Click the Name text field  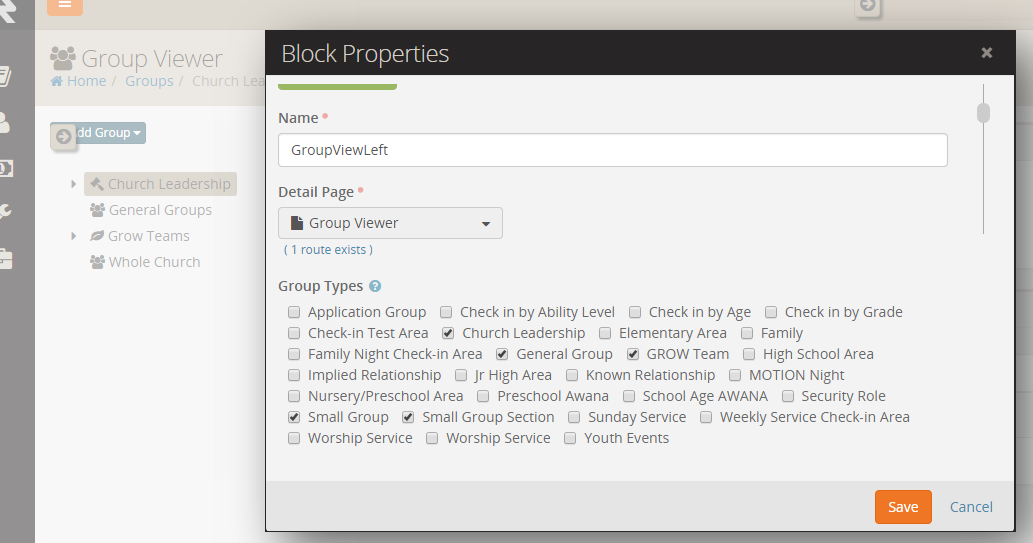click(x=612, y=150)
